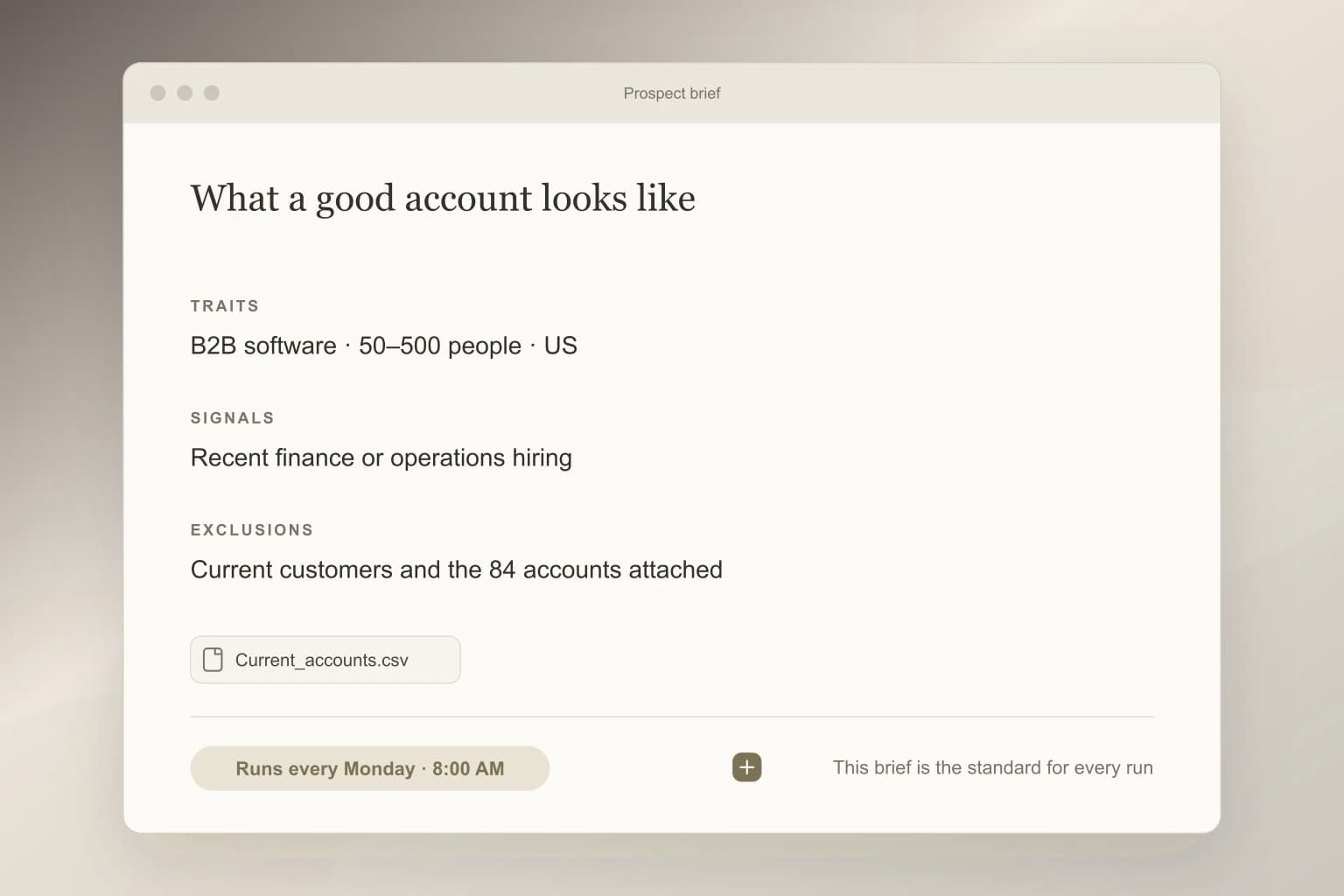
Task: Click the third window zoom dot
Action: point(212,93)
